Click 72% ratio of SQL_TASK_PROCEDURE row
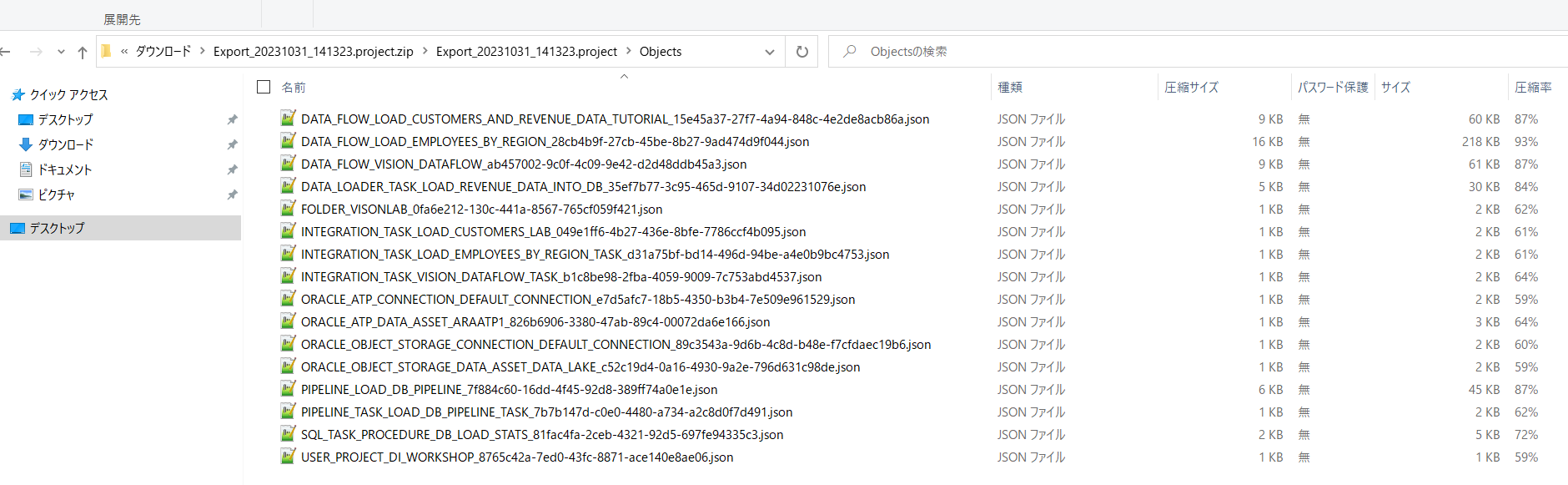The height and width of the screenshot is (485, 1568). [1526, 435]
